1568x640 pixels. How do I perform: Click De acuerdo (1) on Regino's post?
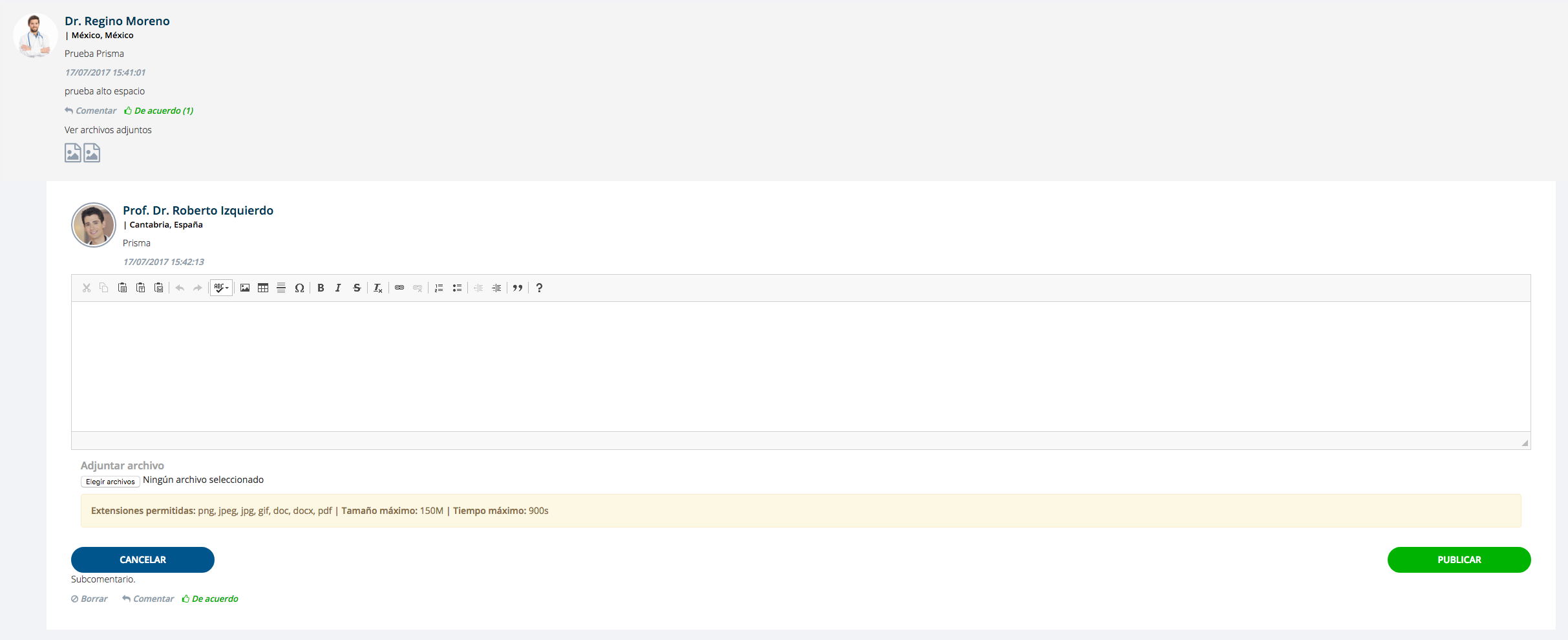(159, 111)
